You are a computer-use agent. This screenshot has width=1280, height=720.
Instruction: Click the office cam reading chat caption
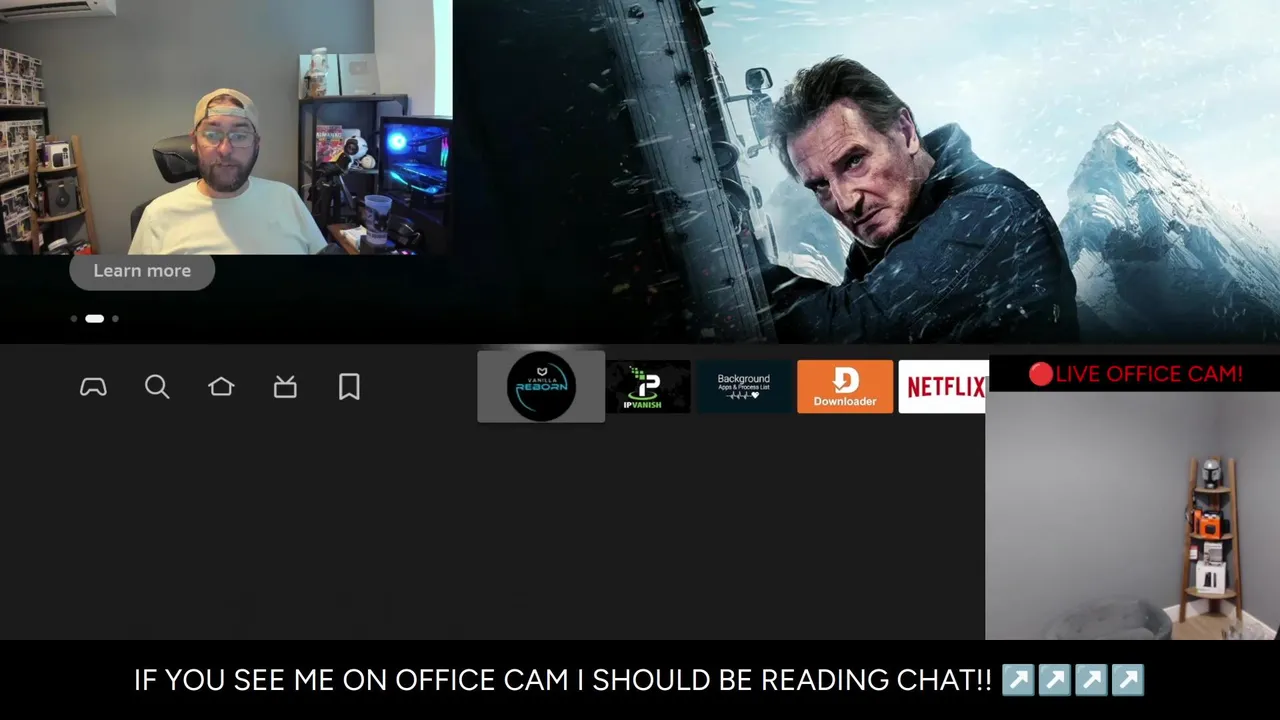(x=639, y=680)
